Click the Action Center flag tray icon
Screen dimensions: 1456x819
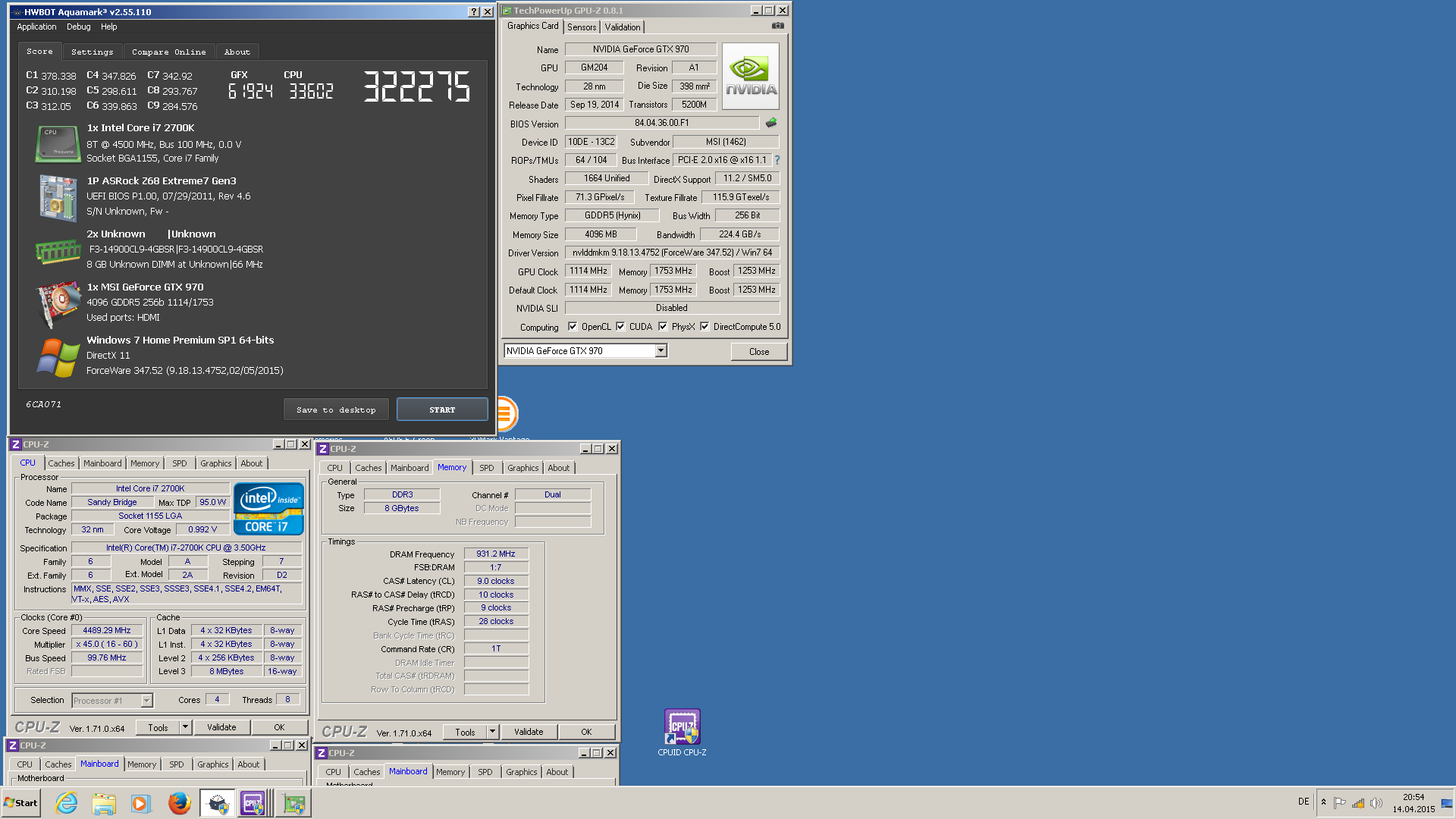[1340, 803]
